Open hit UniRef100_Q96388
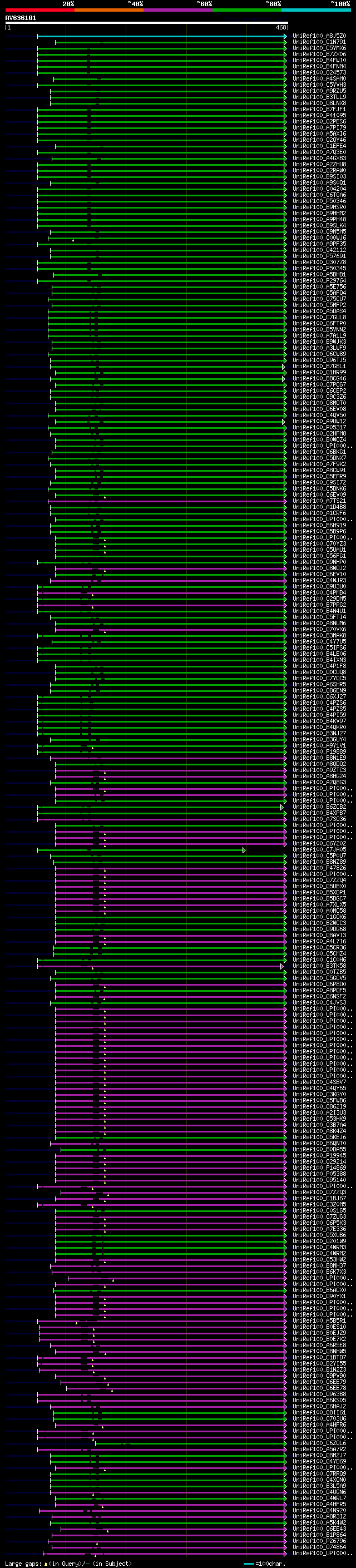This screenshot has height=1568, width=356. point(319,1394)
